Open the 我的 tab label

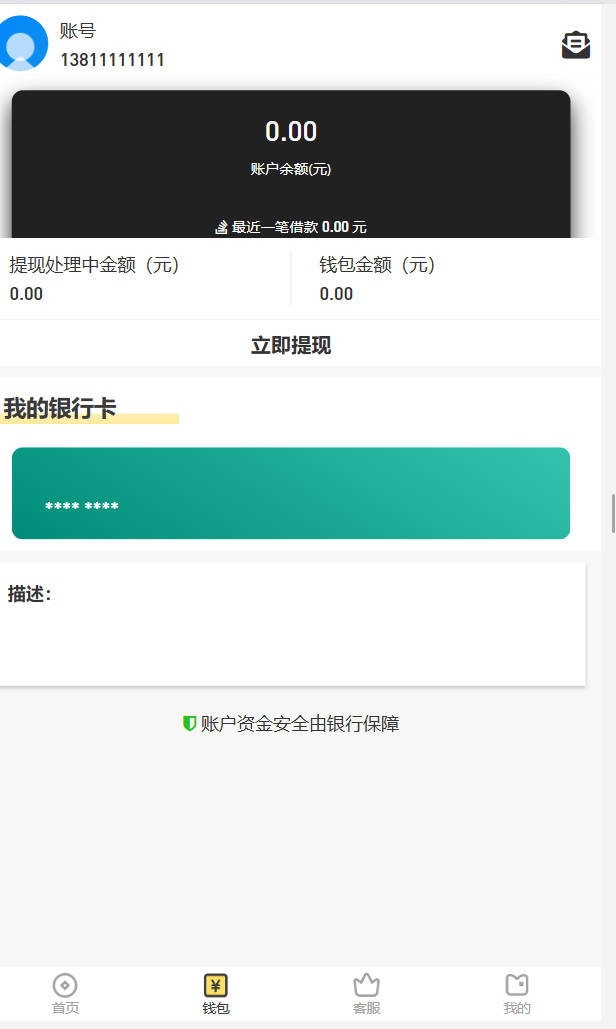(517, 1008)
